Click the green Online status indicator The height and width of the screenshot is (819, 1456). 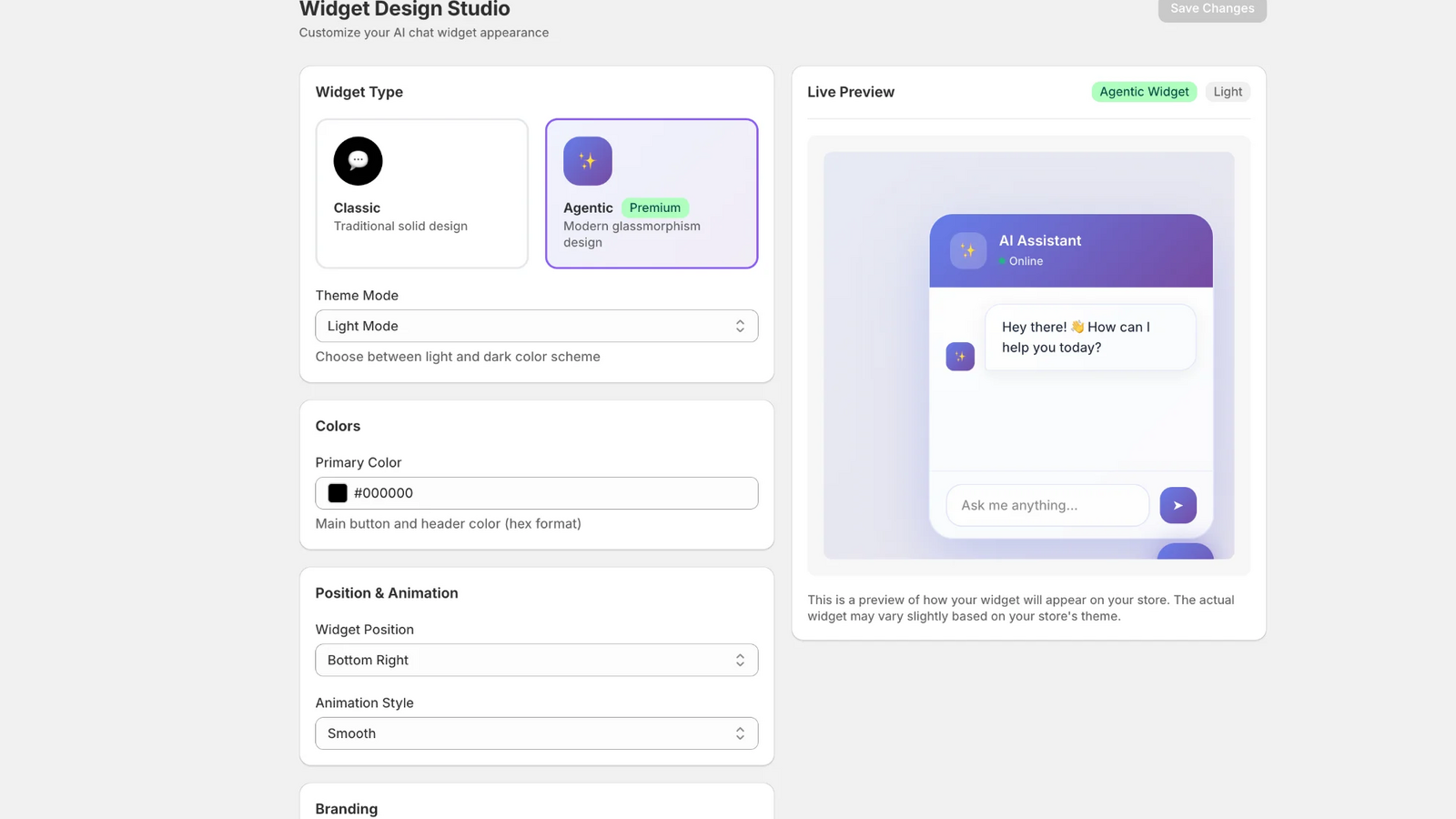click(x=1001, y=261)
